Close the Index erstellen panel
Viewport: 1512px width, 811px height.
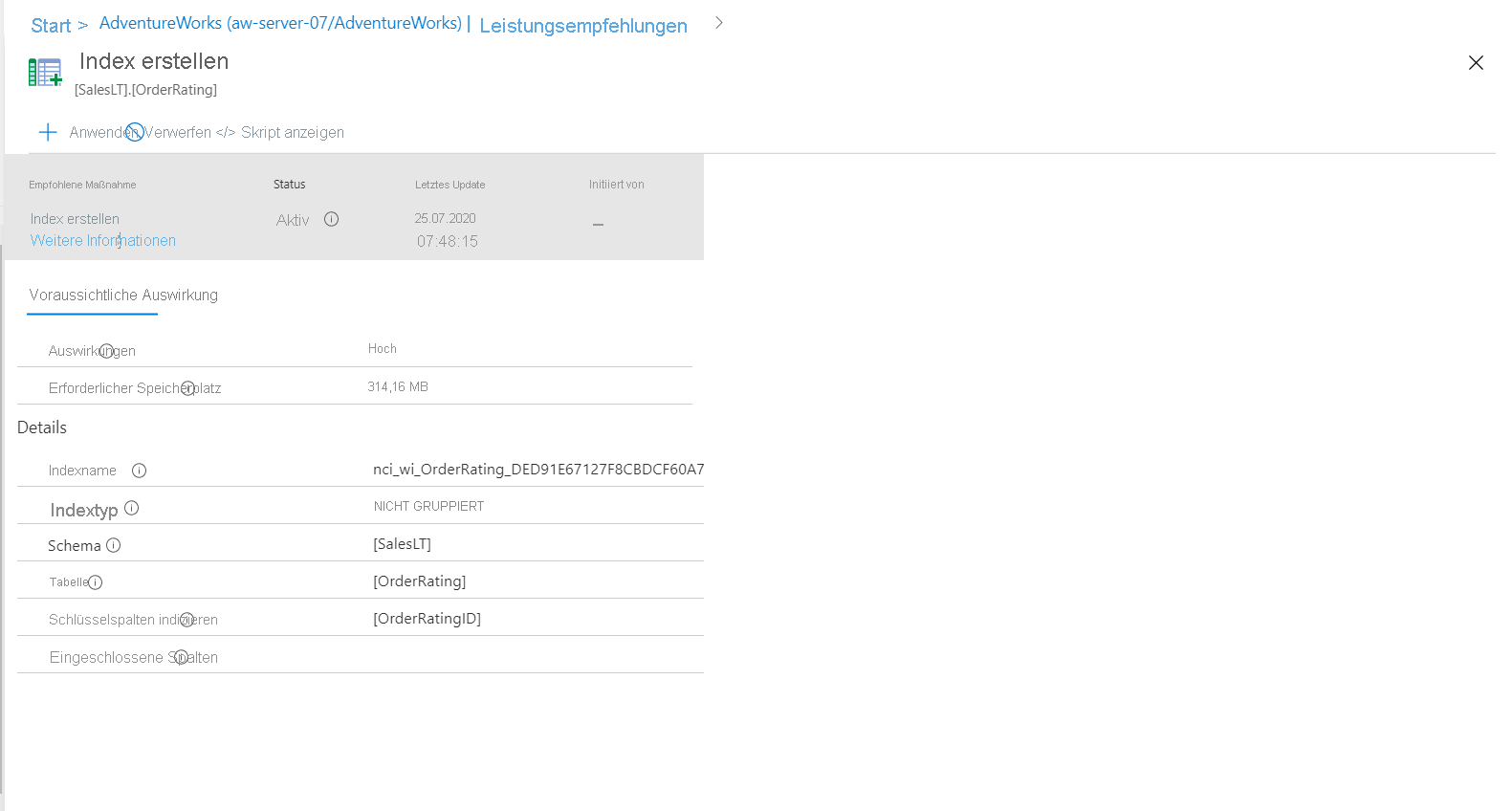click(x=1476, y=63)
